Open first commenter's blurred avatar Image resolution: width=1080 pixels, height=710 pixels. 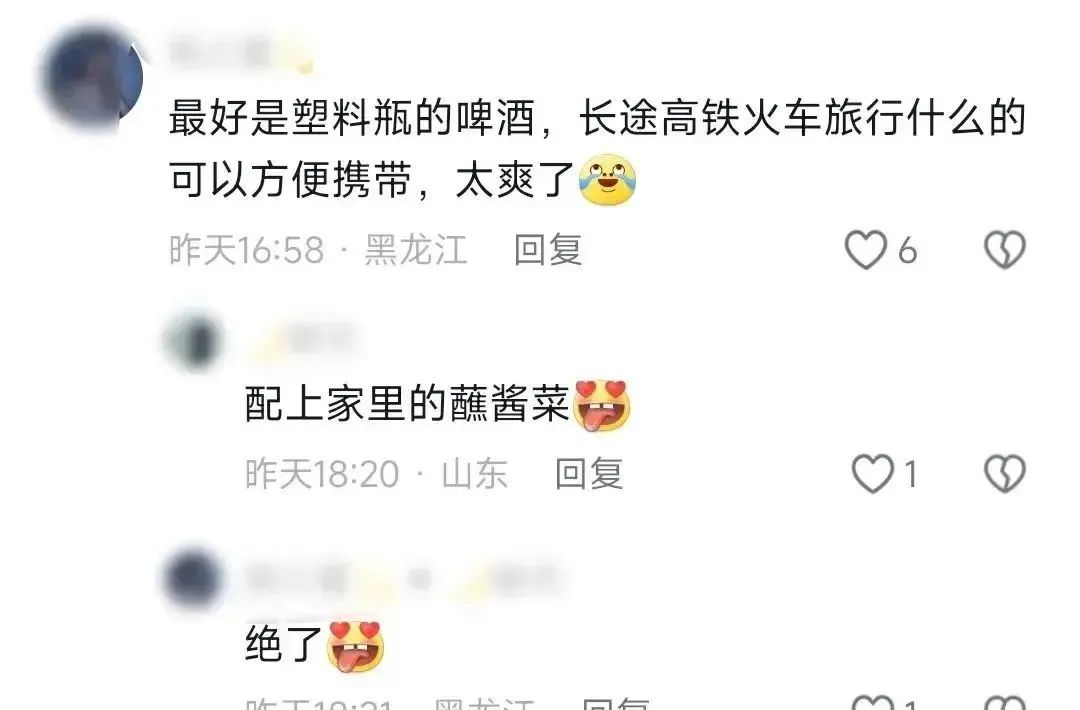(x=92, y=77)
